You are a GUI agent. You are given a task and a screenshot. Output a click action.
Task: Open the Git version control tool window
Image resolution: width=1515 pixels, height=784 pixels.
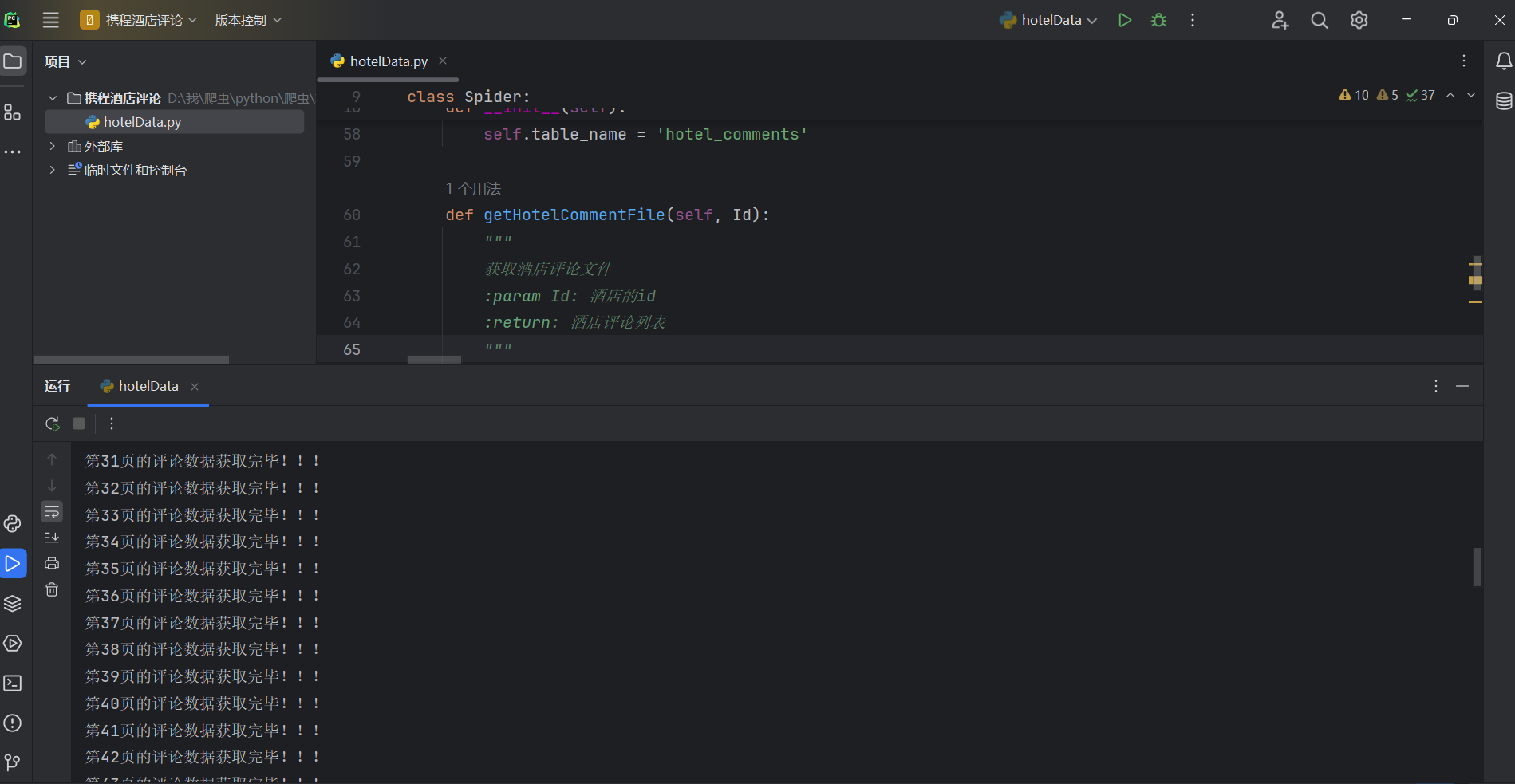13,762
